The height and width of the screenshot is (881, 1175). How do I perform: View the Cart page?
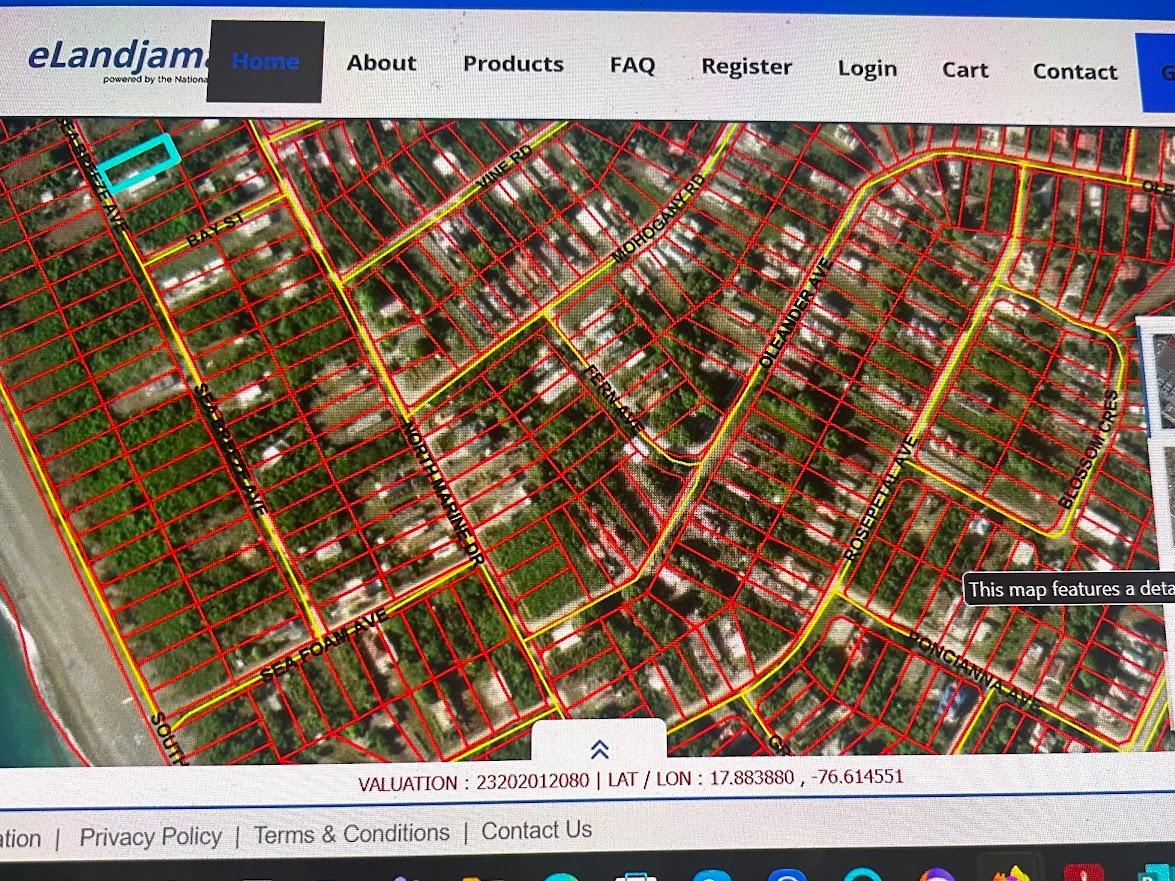965,70
